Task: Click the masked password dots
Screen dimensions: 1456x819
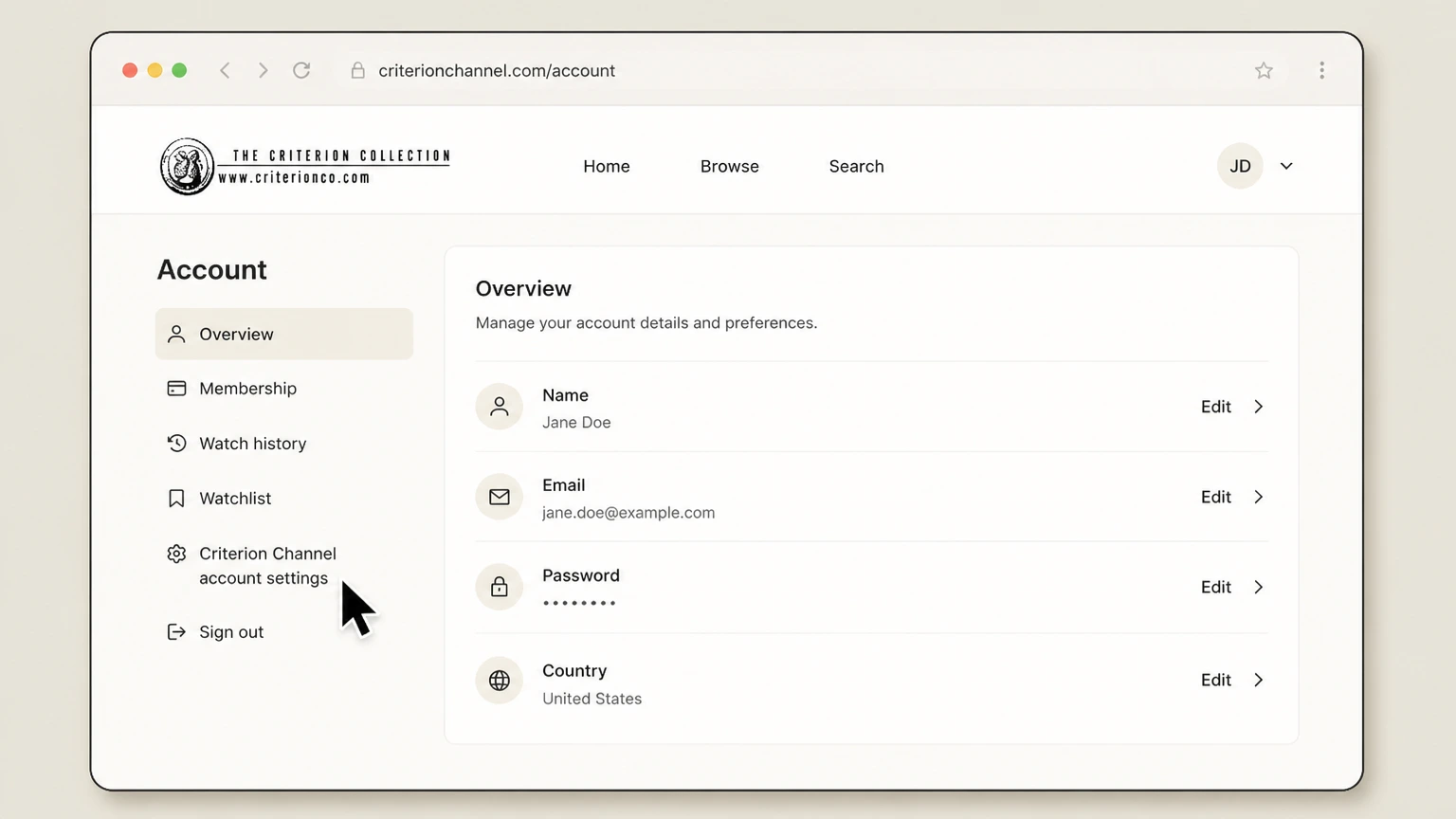Action: coord(579,603)
